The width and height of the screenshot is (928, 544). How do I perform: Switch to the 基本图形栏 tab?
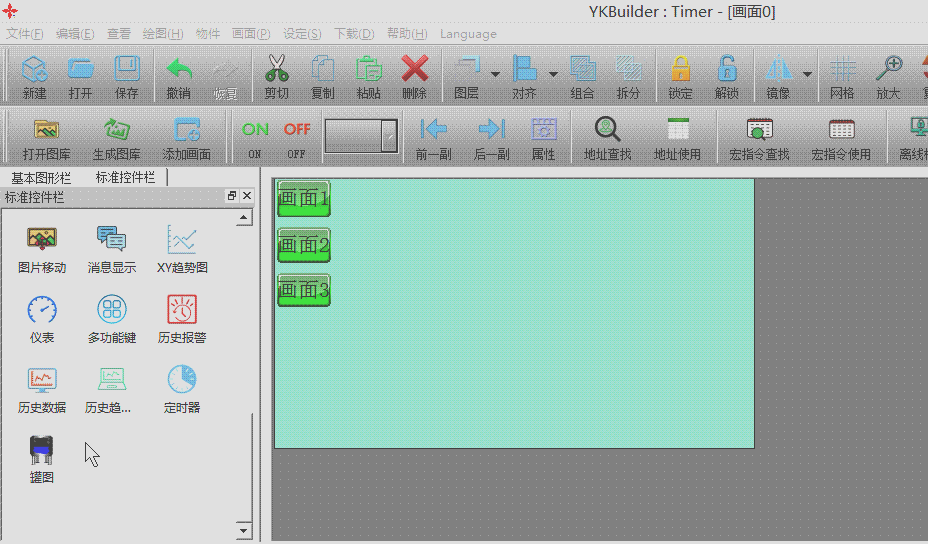coord(41,177)
